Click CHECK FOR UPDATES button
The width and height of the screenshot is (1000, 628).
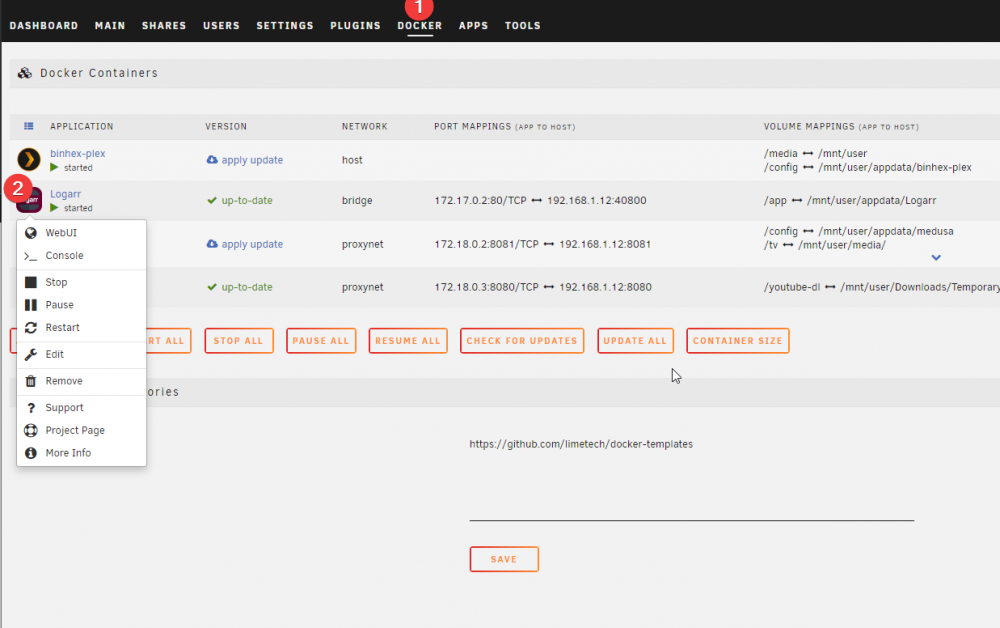[522, 340]
